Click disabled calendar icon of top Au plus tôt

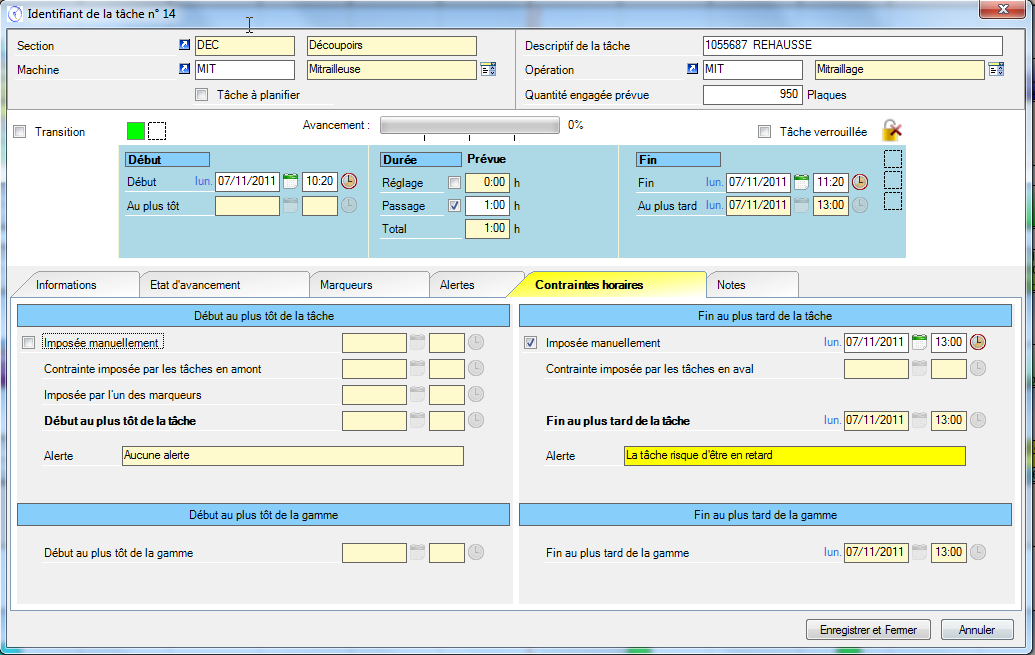290,205
